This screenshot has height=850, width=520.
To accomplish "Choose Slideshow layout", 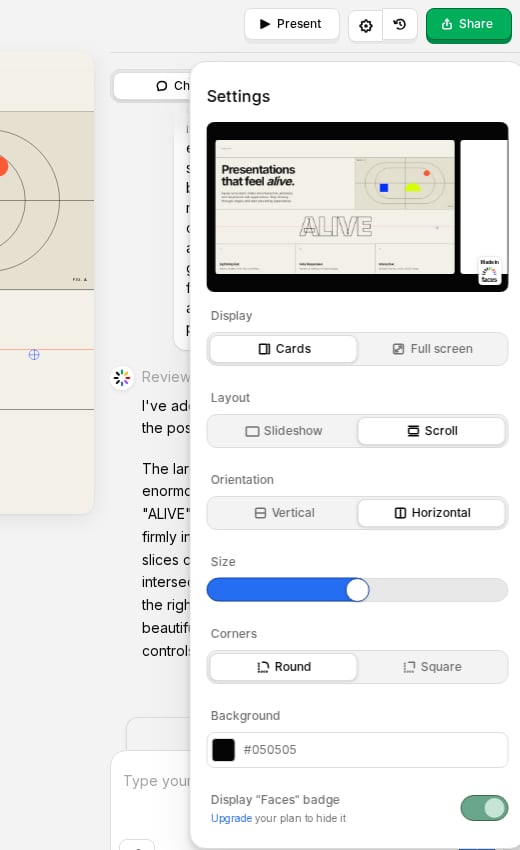I will coord(284,431).
